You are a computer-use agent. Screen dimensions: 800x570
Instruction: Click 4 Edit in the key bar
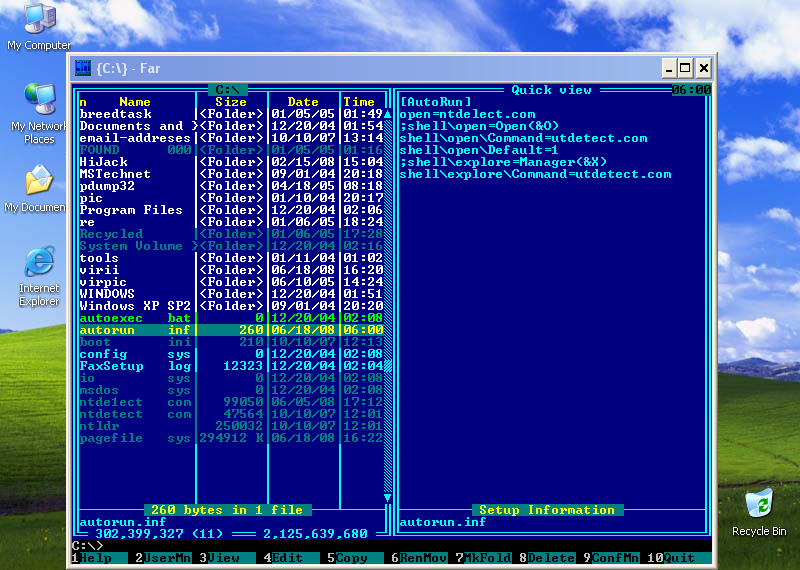291,558
